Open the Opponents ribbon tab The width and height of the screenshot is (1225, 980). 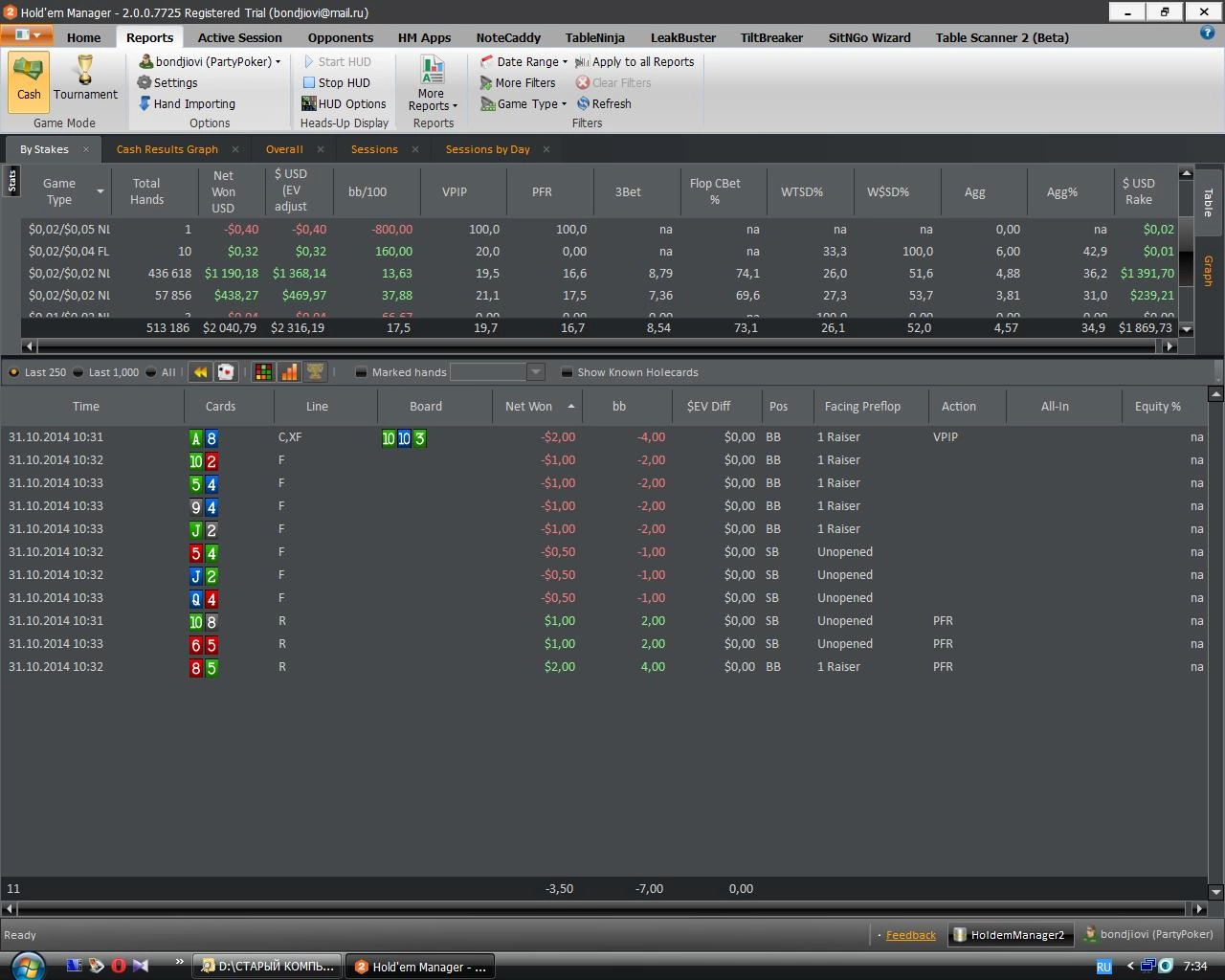(340, 37)
